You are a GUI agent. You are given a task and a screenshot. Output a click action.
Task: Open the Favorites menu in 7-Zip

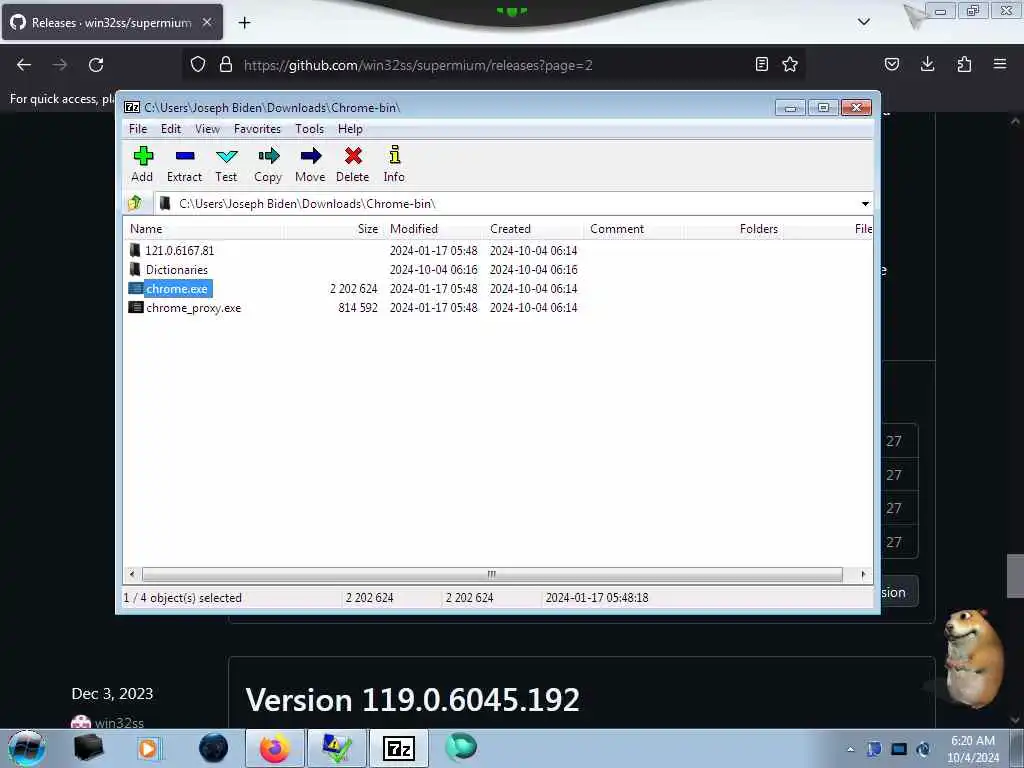point(257,129)
